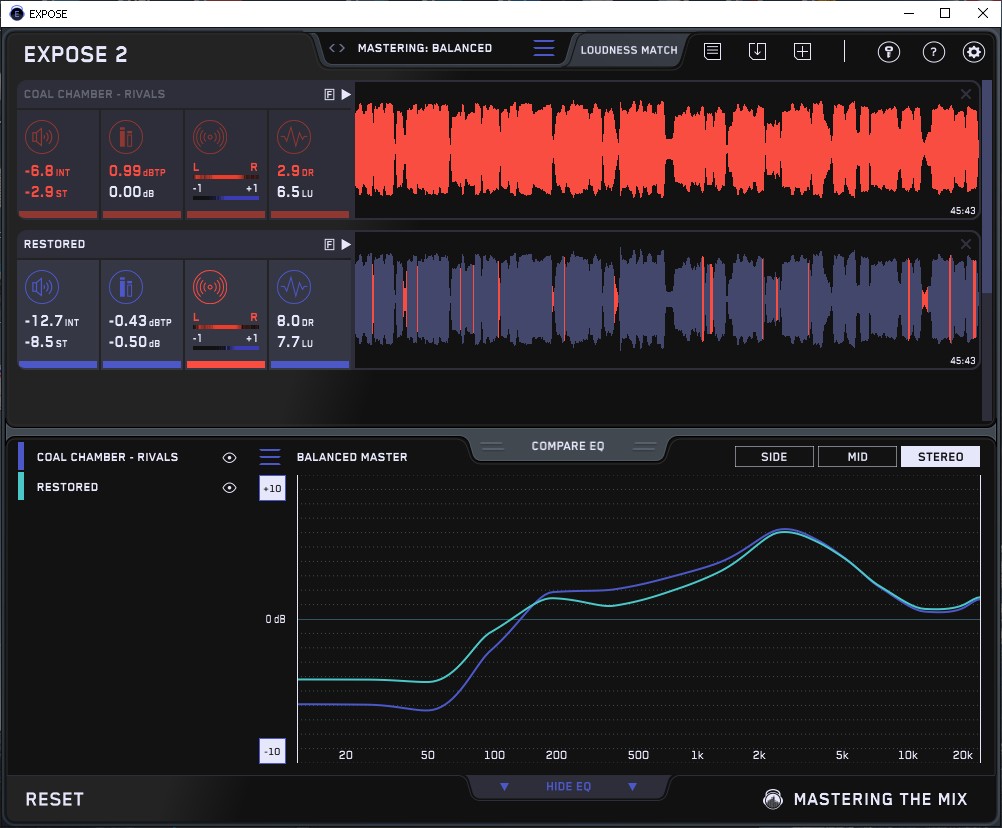Hide the Restored EQ curve with eye icon
The width and height of the screenshot is (1002, 828).
point(229,488)
